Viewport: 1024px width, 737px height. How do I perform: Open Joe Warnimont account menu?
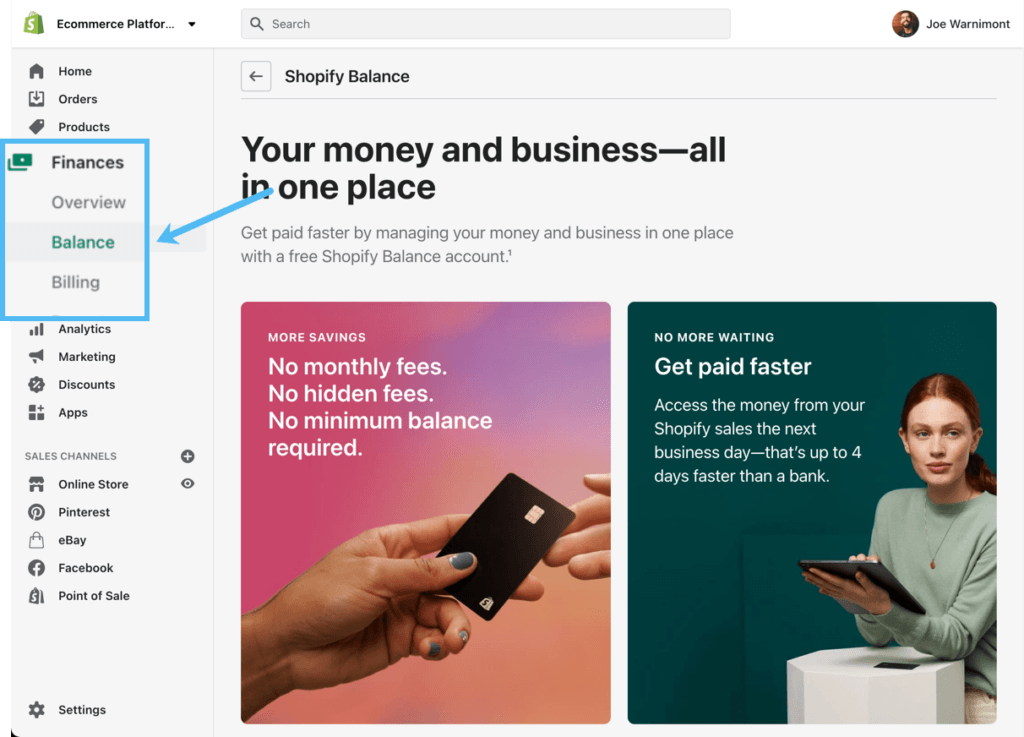tap(951, 24)
